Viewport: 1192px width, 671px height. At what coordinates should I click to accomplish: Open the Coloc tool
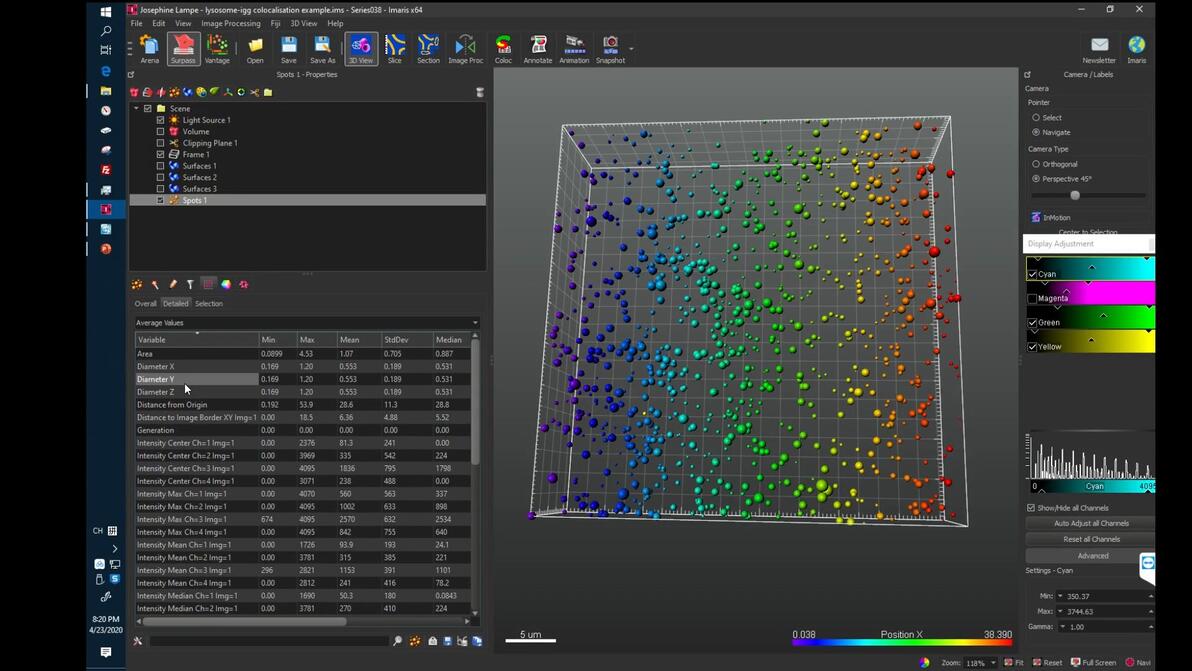tap(503, 48)
